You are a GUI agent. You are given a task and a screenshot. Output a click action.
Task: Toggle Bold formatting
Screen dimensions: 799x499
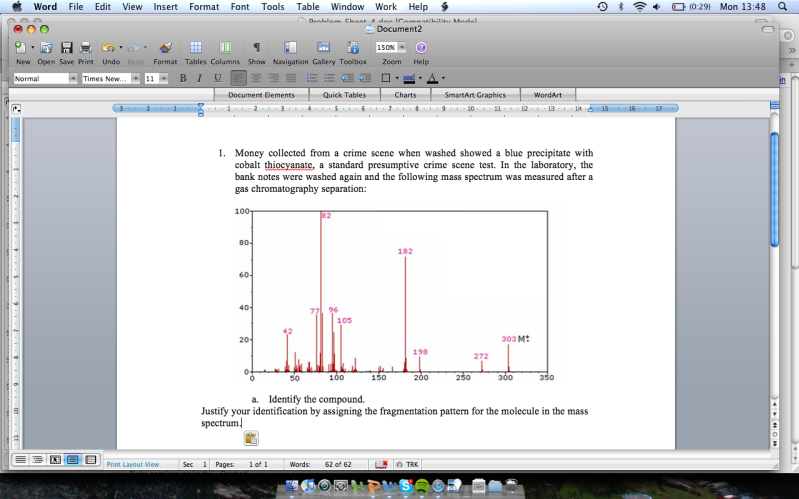tap(183, 78)
